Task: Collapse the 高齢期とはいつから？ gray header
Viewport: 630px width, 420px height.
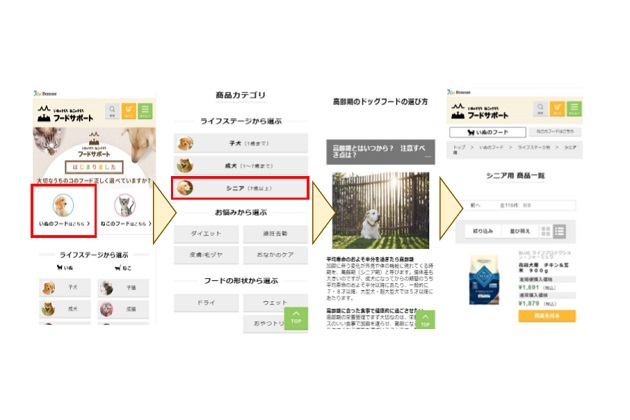Action: coord(380,152)
